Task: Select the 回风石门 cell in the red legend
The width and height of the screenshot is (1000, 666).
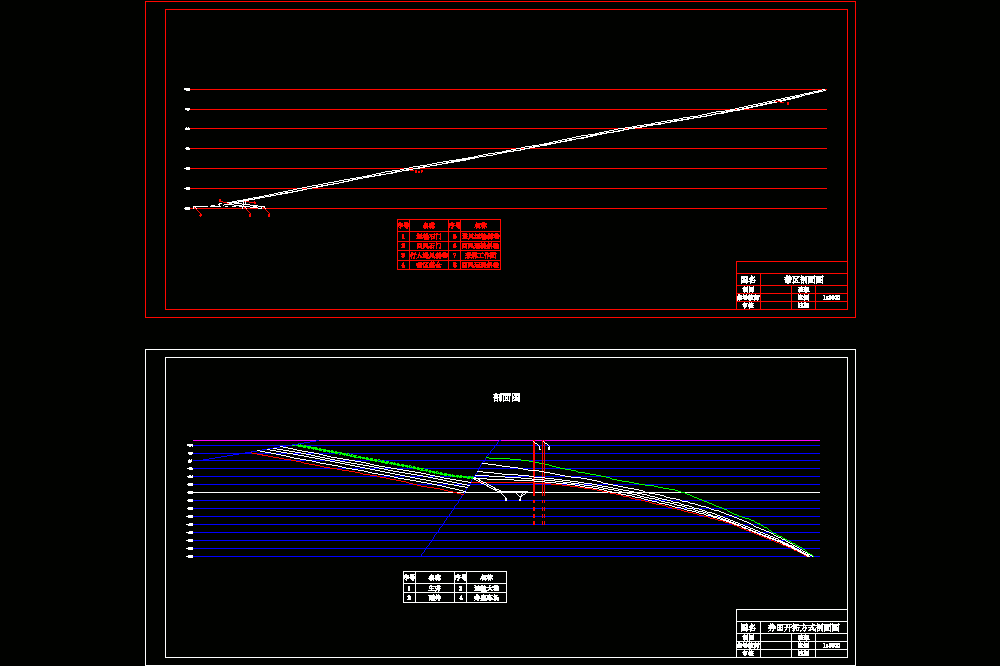Action: (429, 246)
